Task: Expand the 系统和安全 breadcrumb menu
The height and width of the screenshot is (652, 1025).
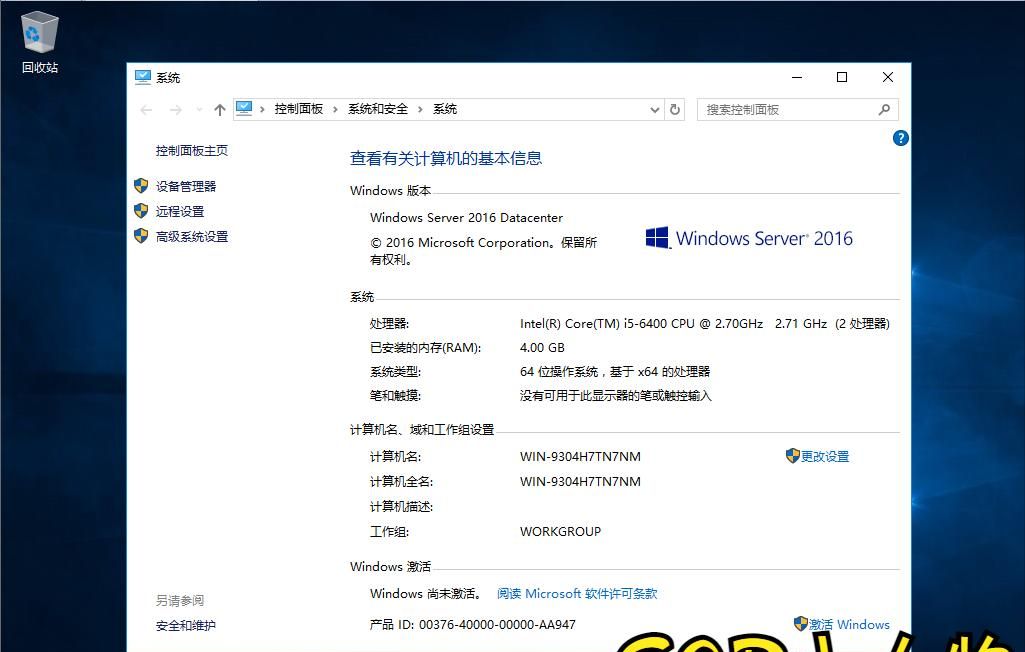Action: [x=419, y=109]
